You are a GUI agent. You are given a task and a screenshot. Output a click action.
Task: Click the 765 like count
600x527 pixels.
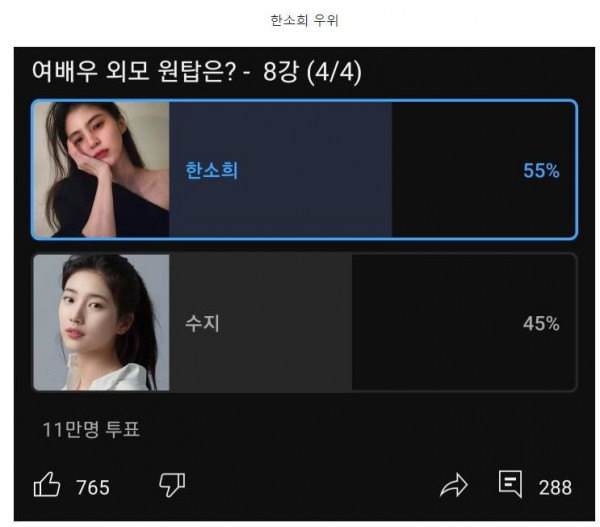[93, 488]
